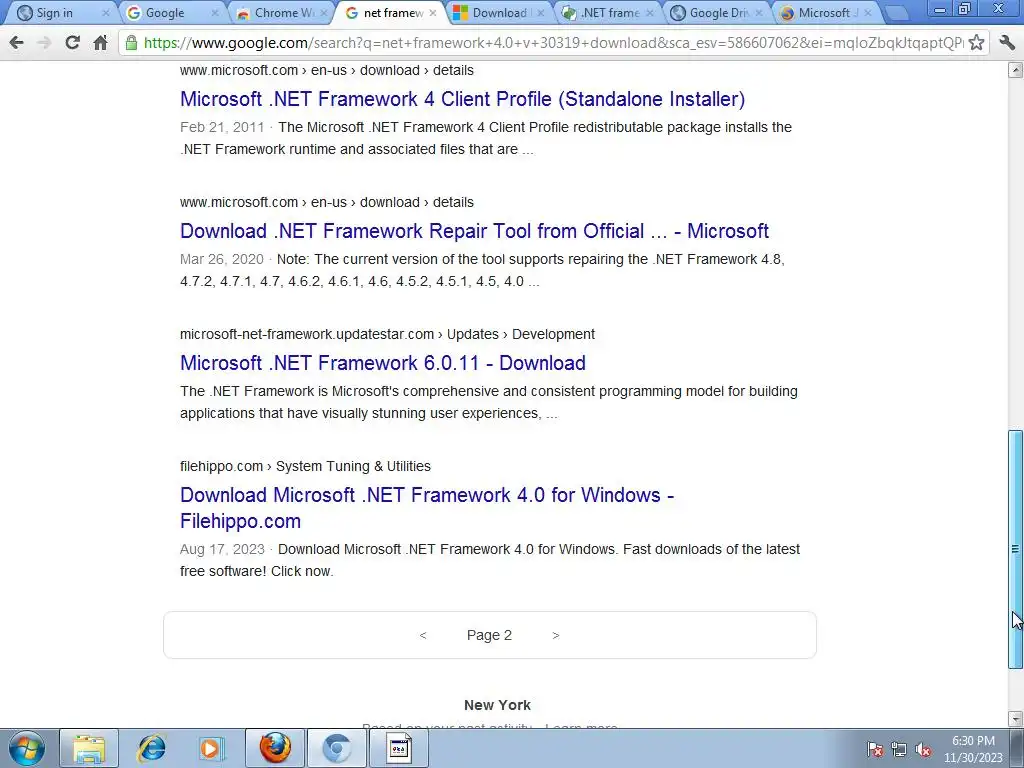This screenshot has width=1024, height=768.
Task: Bookmark this page with the star icon
Action: pos(976,43)
